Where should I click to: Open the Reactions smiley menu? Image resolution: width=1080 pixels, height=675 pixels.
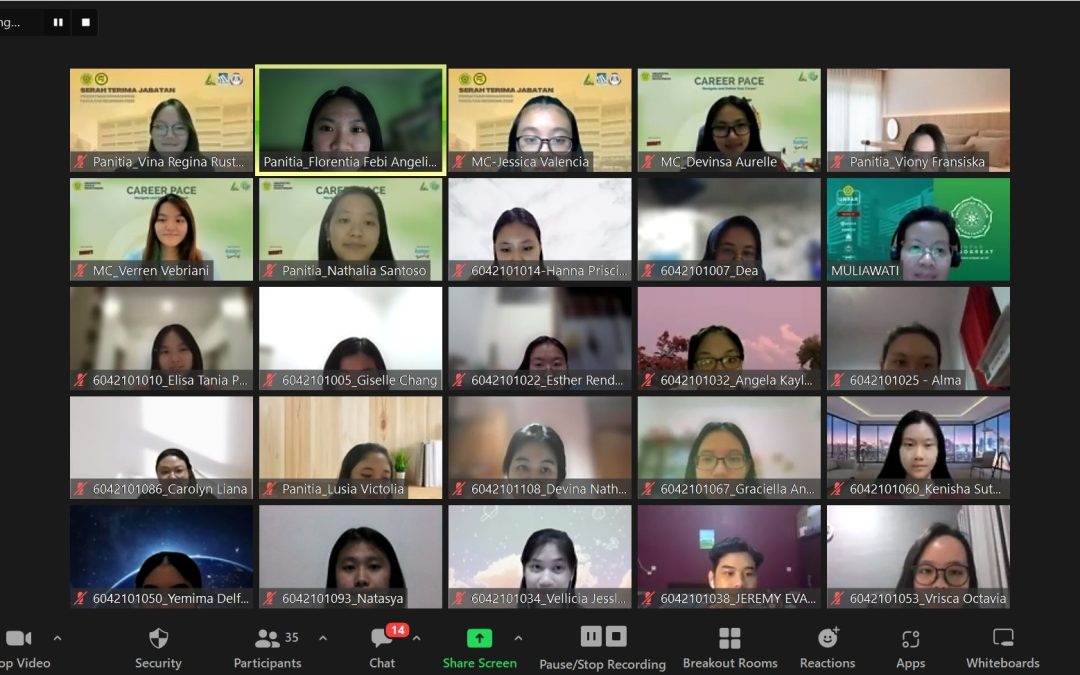(x=827, y=638)
